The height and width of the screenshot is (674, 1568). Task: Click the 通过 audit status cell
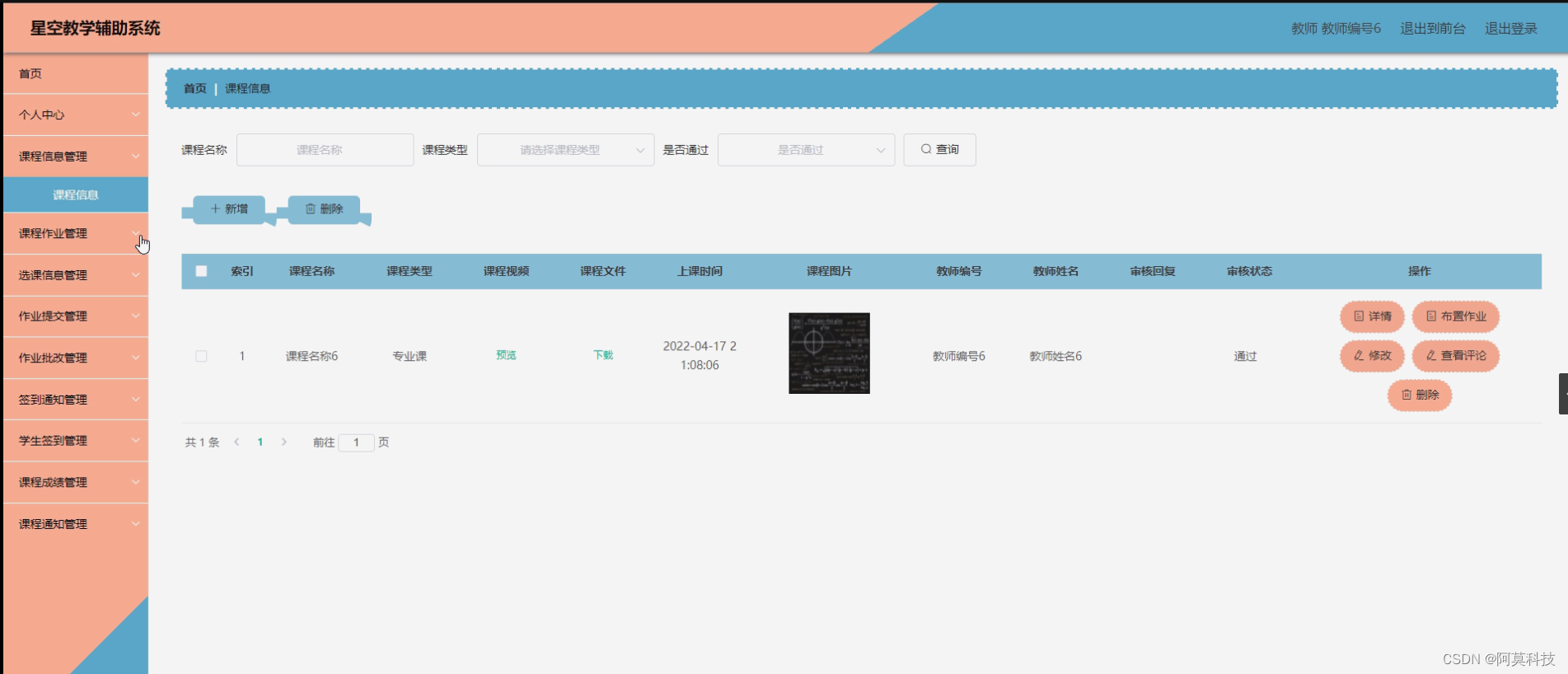[x=1245, y=356]
